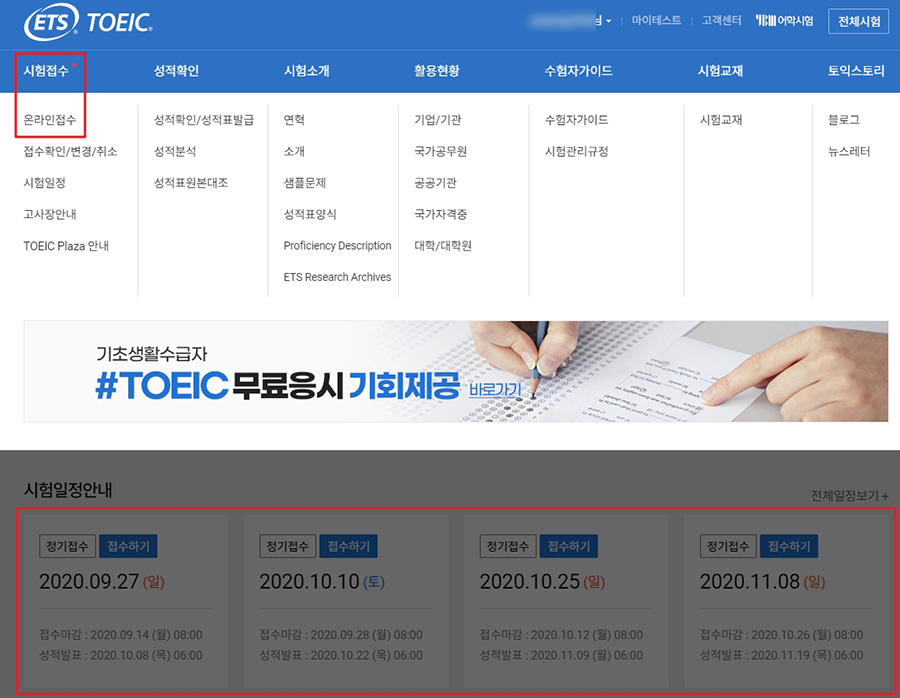Select the 시험접수 main menu
The width and height of the screenshot is (900, 698).
(x=46, y=71)
